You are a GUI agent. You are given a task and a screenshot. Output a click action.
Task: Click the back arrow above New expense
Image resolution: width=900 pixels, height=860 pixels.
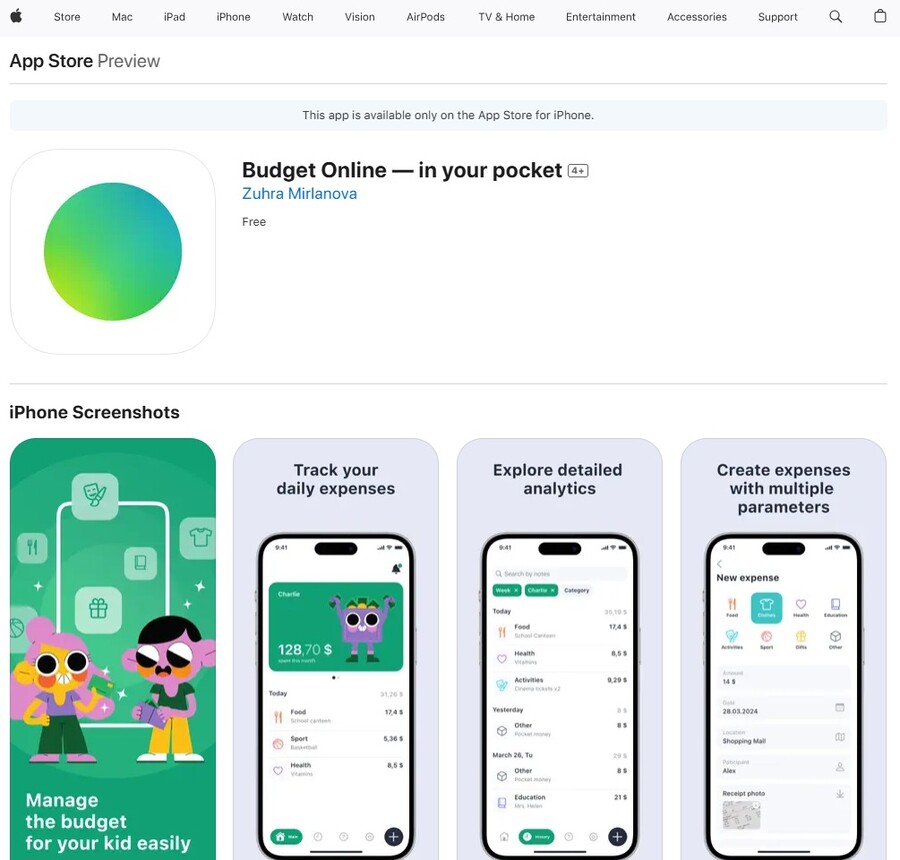[719, 564]
